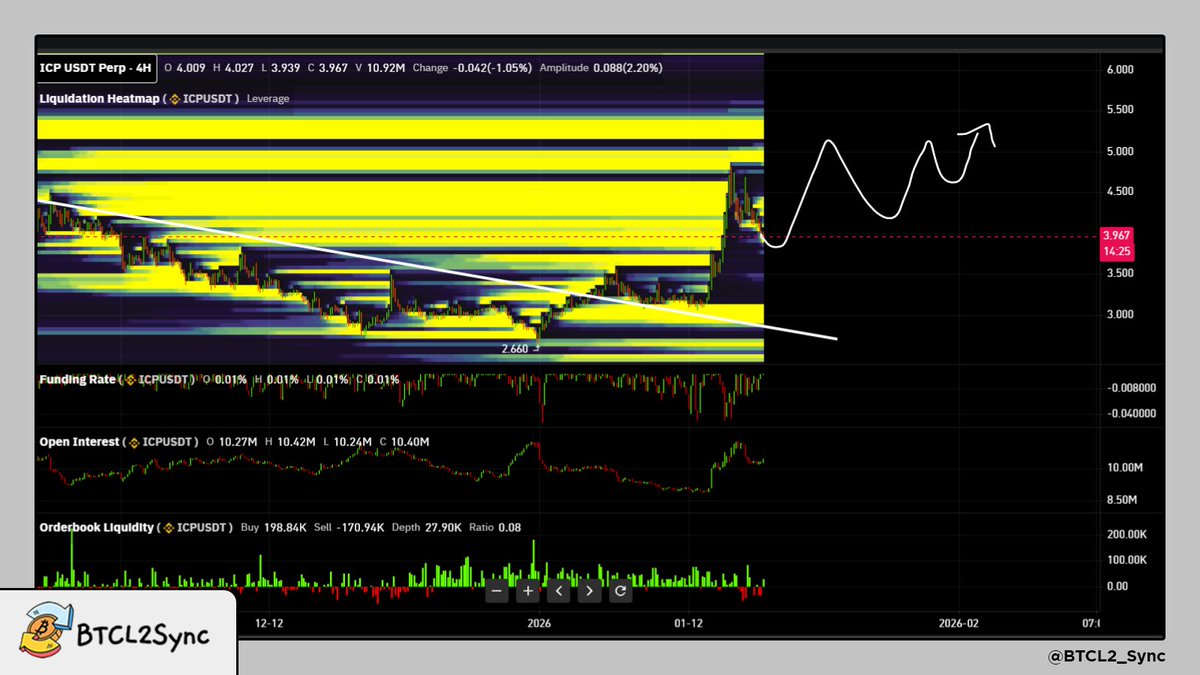
Task: Reset the chart view with refresh icon
Action: click(x=620, y=591)
